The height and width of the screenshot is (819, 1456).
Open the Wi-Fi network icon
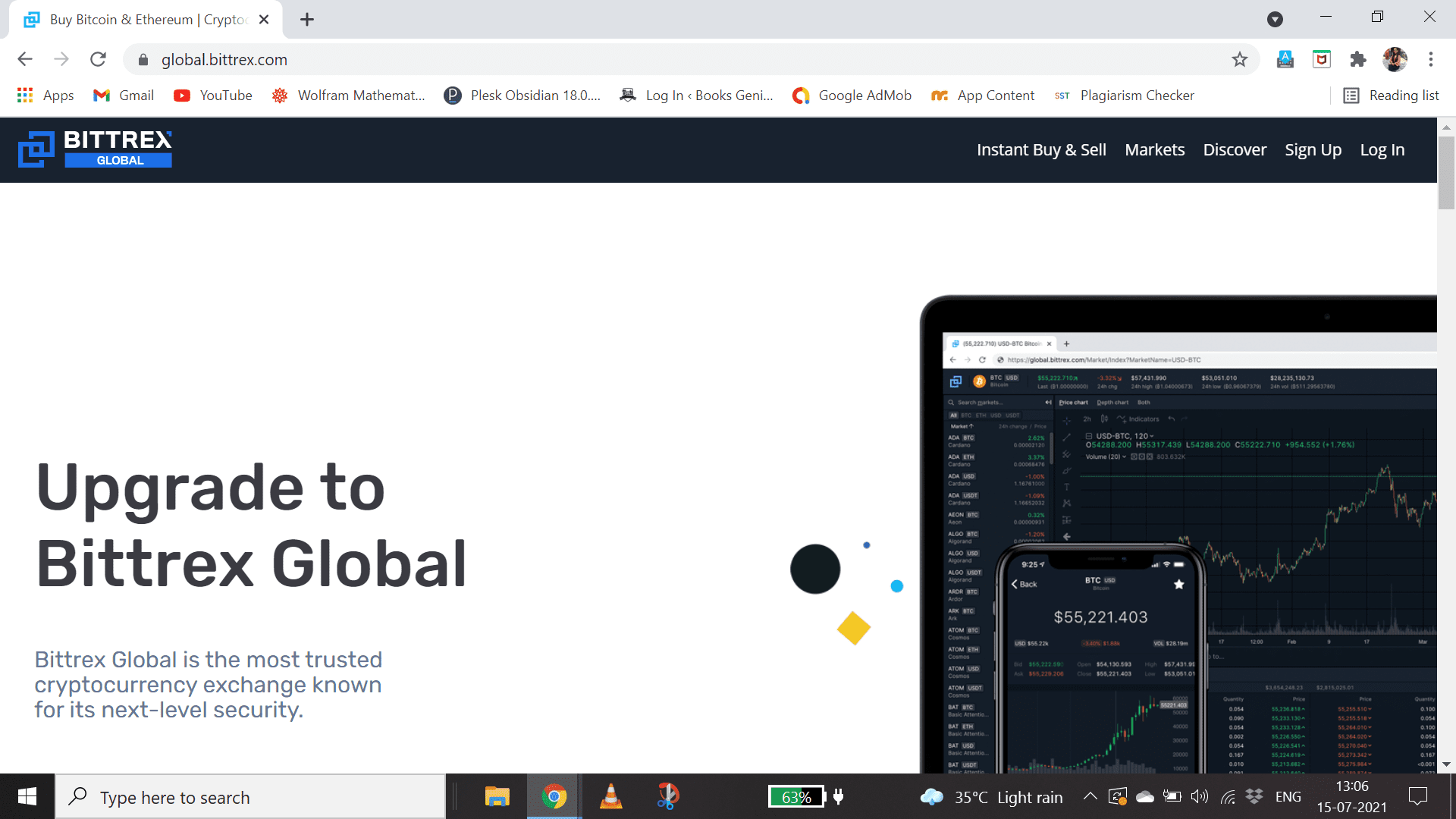coord(1228,796)
